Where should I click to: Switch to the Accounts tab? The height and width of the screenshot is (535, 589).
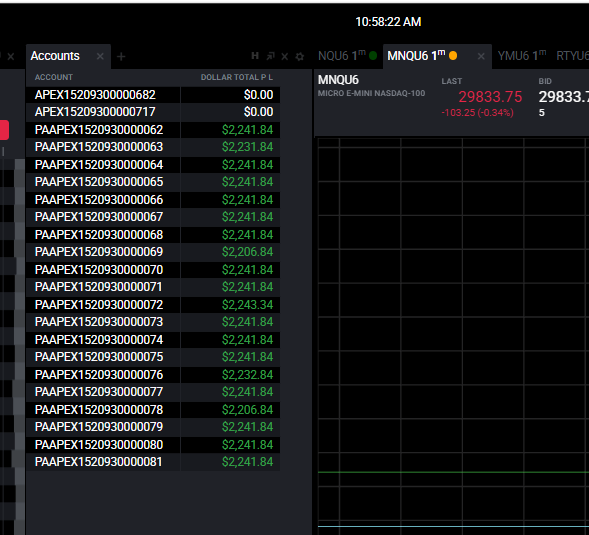point(55,56)
